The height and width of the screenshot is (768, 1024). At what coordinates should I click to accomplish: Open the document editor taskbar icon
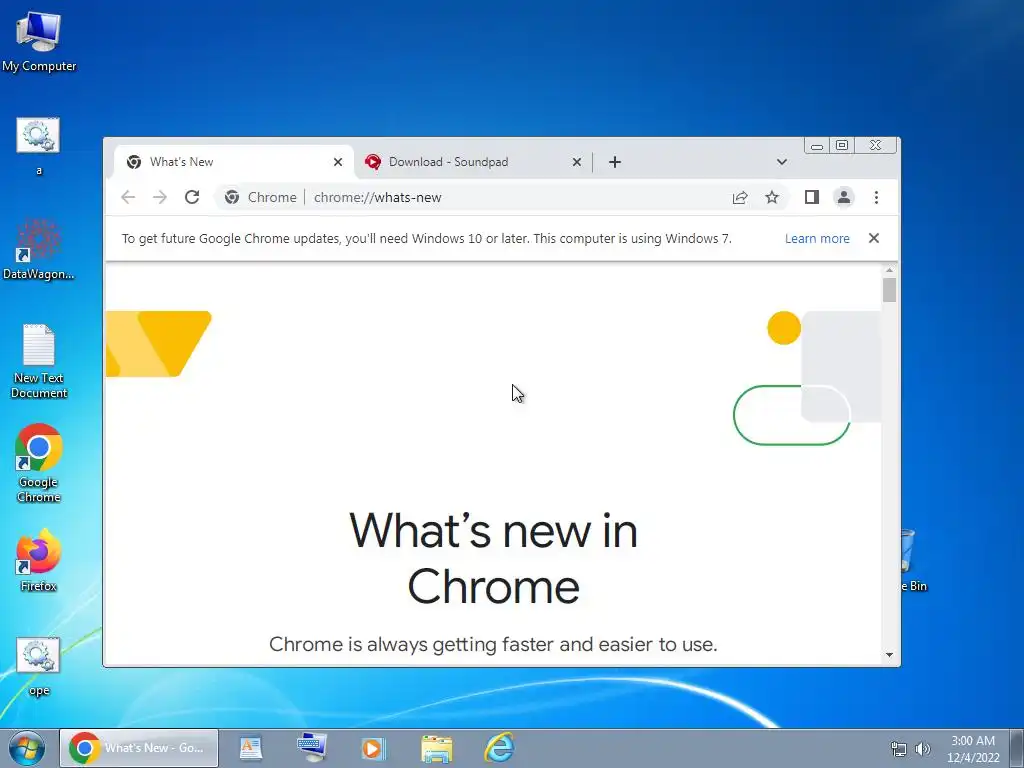250,748
